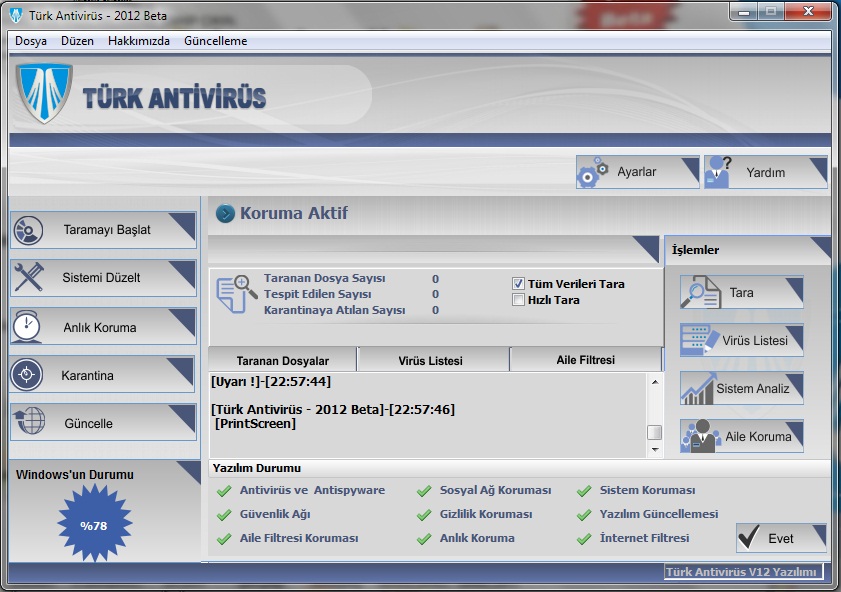Uncheck Tüm Verileri Tara checkbox
Screen dimensions: 841x592
point(518,284)
